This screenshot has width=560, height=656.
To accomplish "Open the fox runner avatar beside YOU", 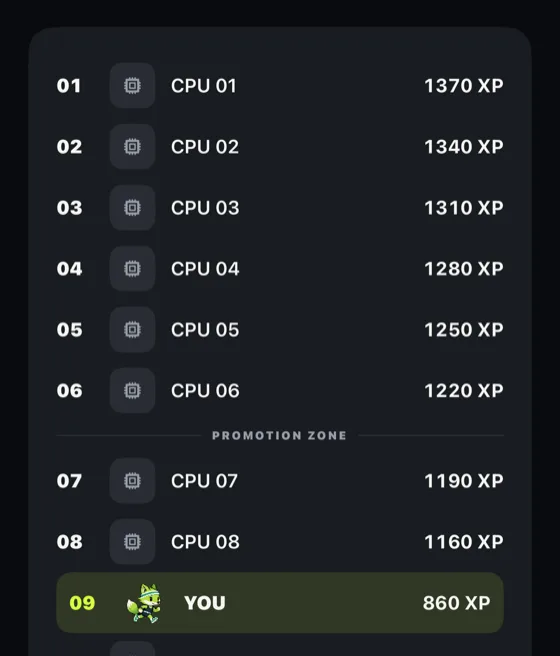I will click(x=144, y=603).
